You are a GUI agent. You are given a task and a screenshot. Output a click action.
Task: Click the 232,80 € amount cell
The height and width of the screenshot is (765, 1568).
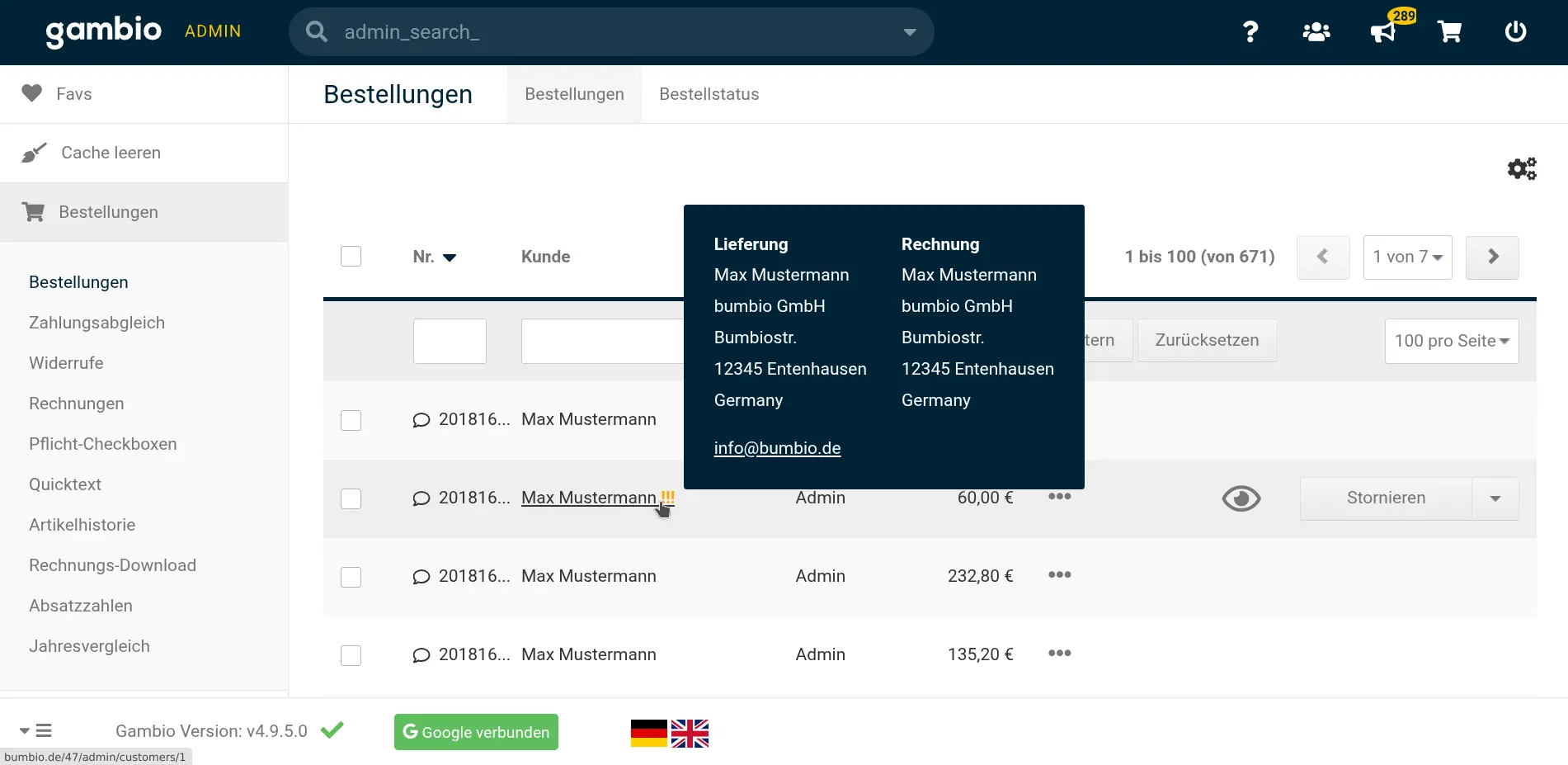pos(980,576)
